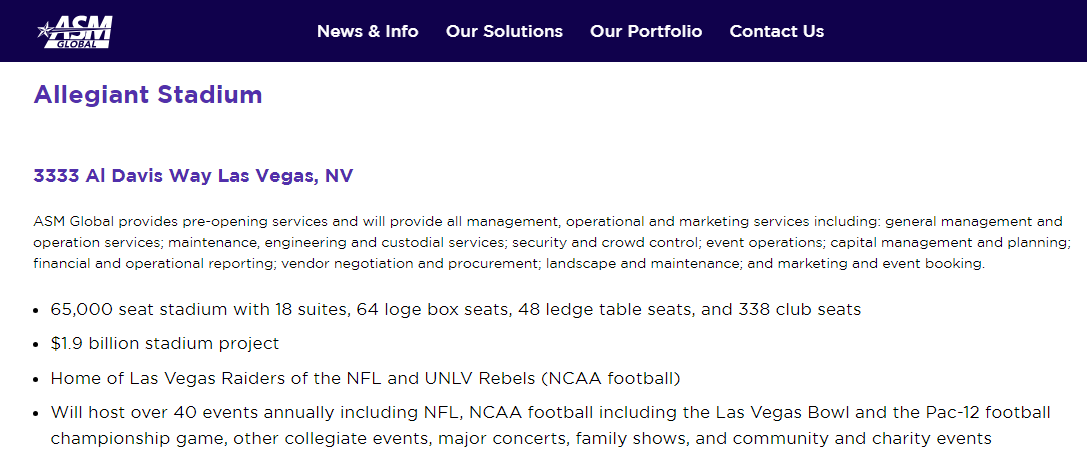Click bullet marker beside $1.9 billion line
Screen dimensions: 1087x468
(x=37, y=344)
